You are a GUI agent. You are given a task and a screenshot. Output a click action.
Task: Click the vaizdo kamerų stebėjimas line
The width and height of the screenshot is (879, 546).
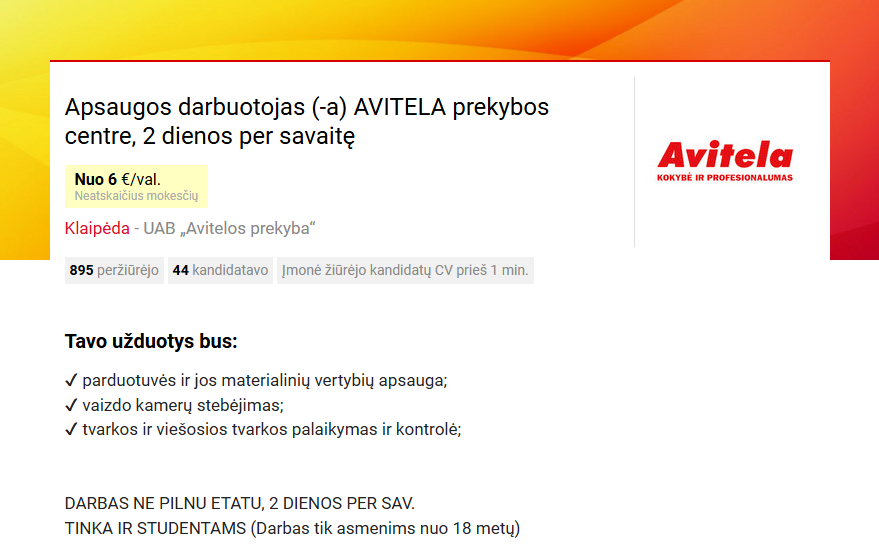click(x=174, y=405)
